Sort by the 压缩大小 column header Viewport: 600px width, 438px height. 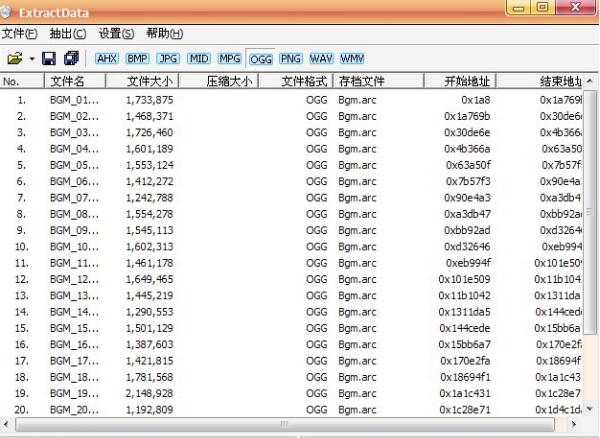pyautogui.click(x=218, y=81)
